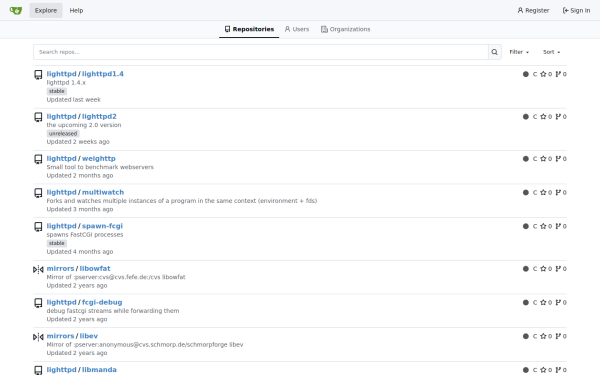
Task: Switch to the Repositories tab
Action: tap(249, 29)
